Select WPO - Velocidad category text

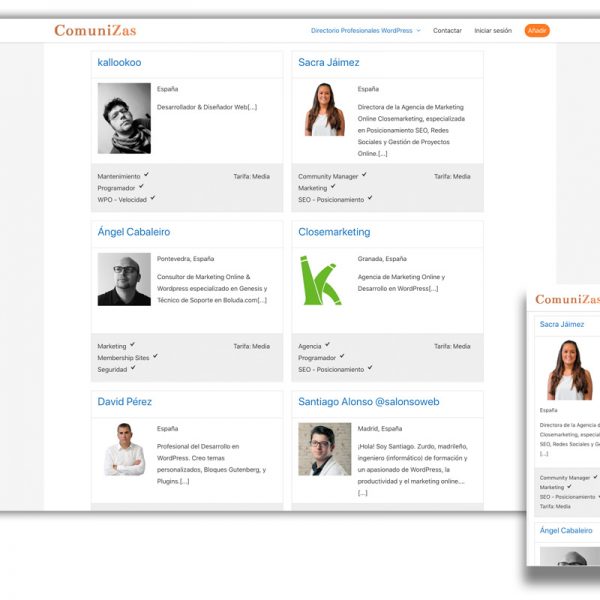(x=122, y=200)
